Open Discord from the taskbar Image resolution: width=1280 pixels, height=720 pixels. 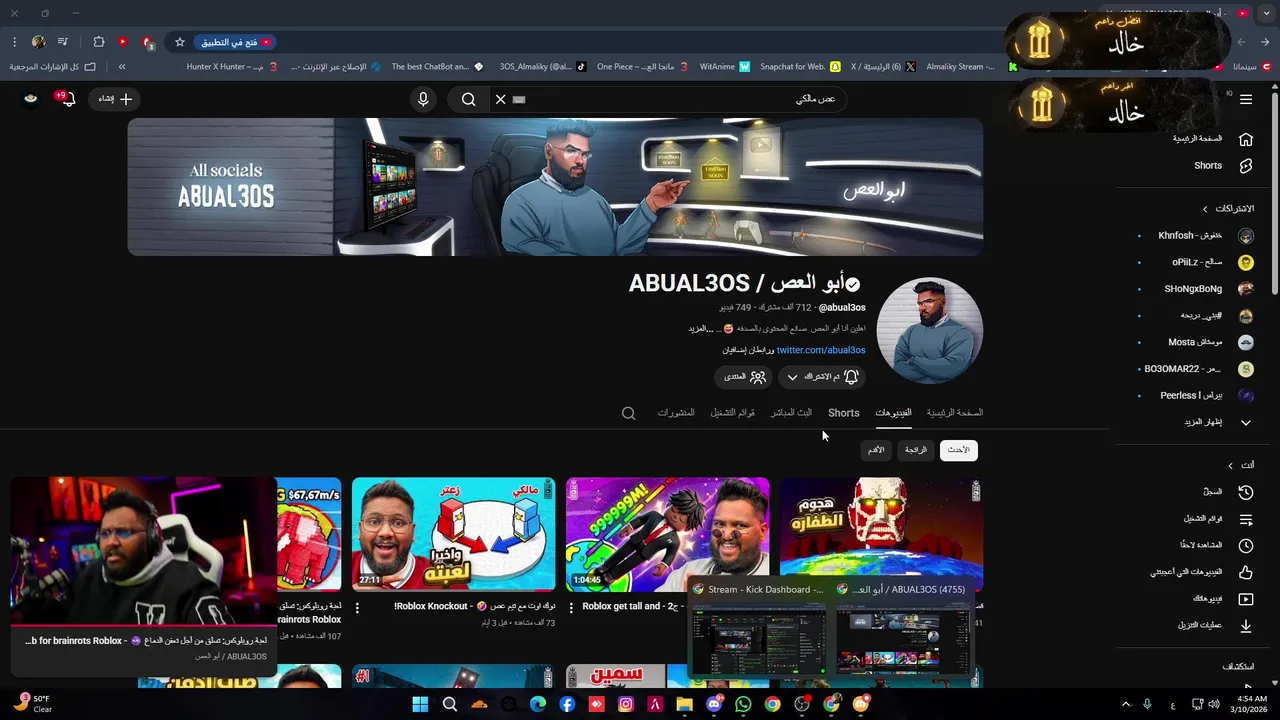713,704
